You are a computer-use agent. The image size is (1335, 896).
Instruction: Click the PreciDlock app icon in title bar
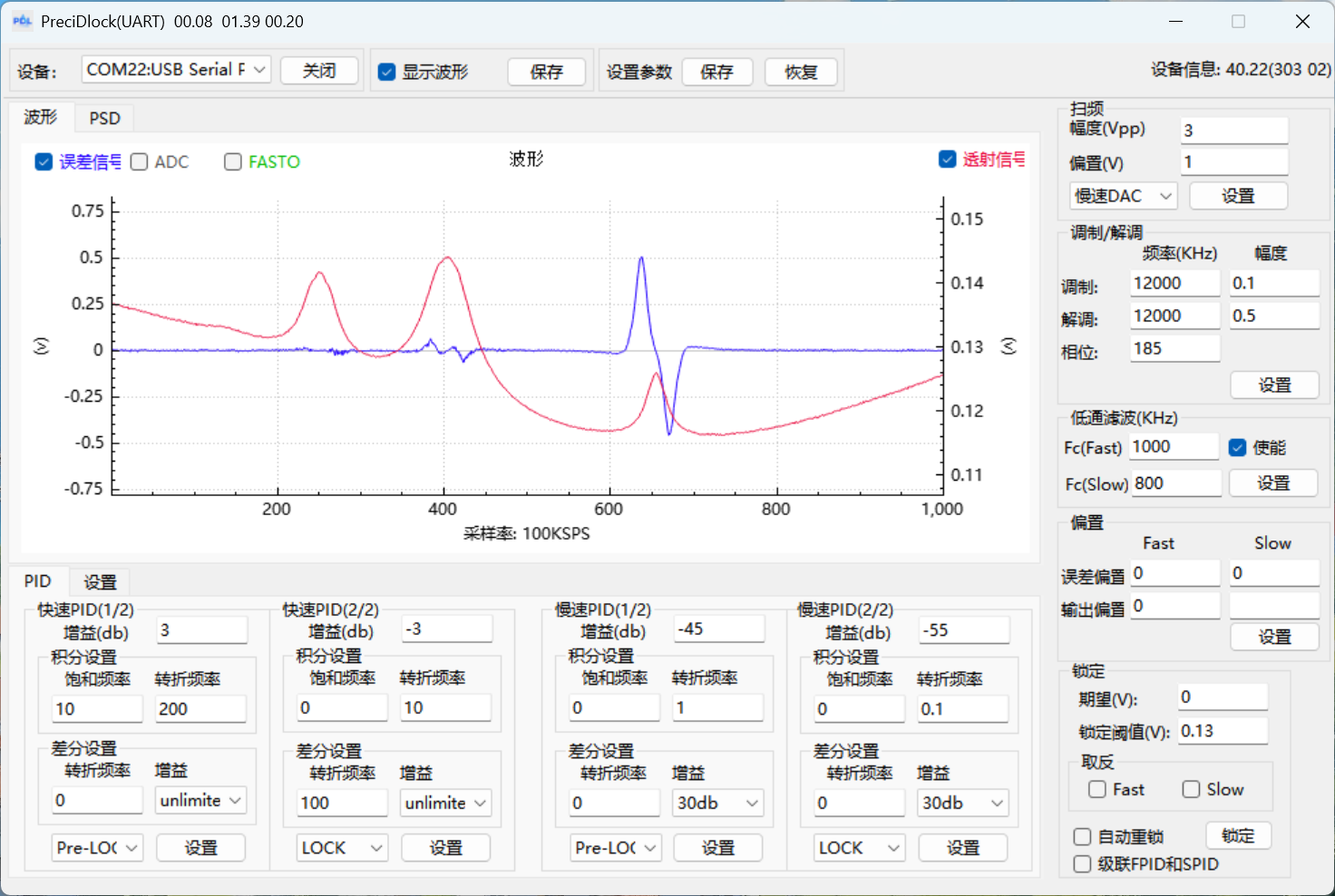click(22, 21)
